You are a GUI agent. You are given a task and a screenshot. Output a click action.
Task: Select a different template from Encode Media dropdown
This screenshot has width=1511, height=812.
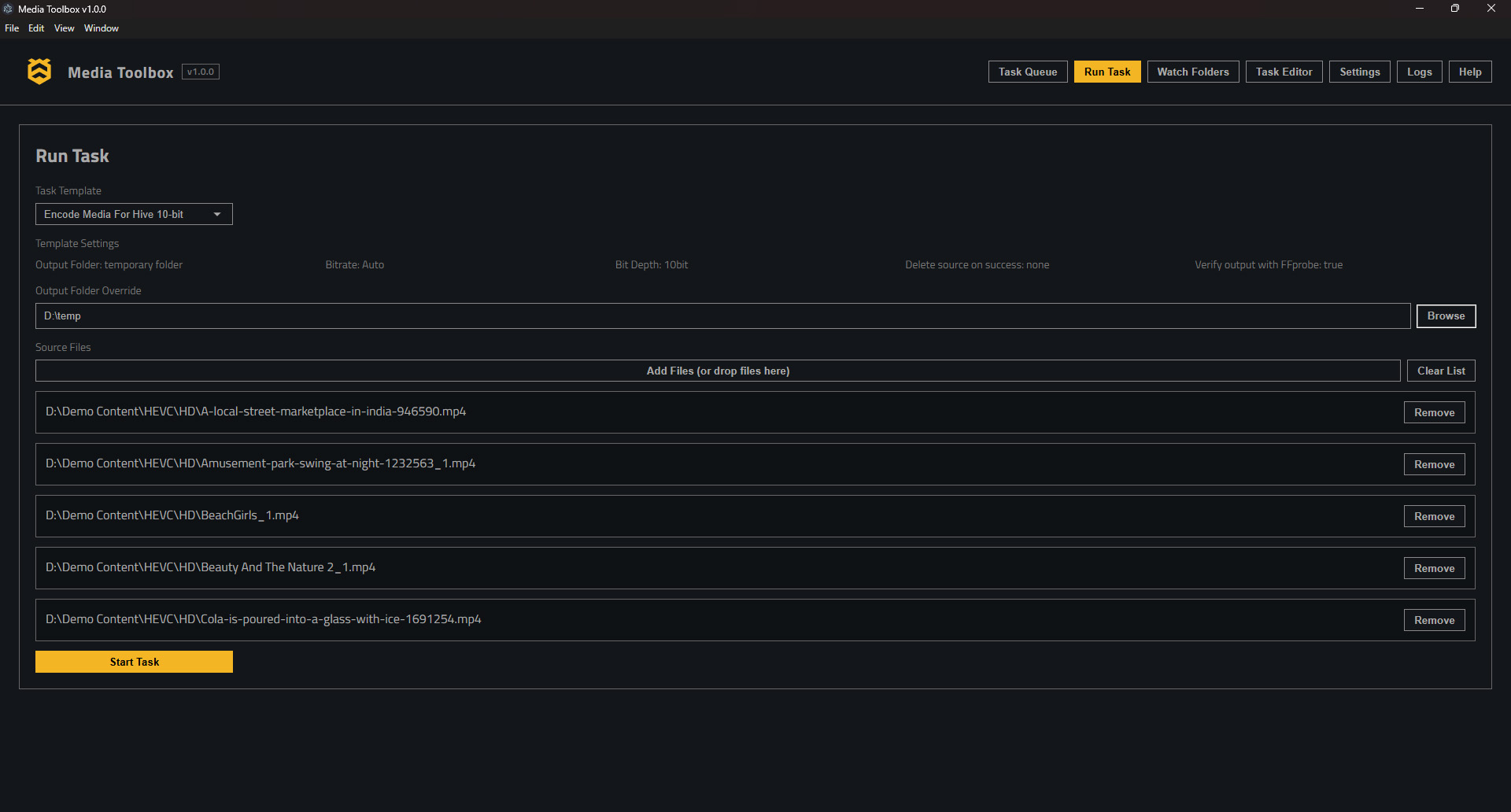[x=133, y=213]
